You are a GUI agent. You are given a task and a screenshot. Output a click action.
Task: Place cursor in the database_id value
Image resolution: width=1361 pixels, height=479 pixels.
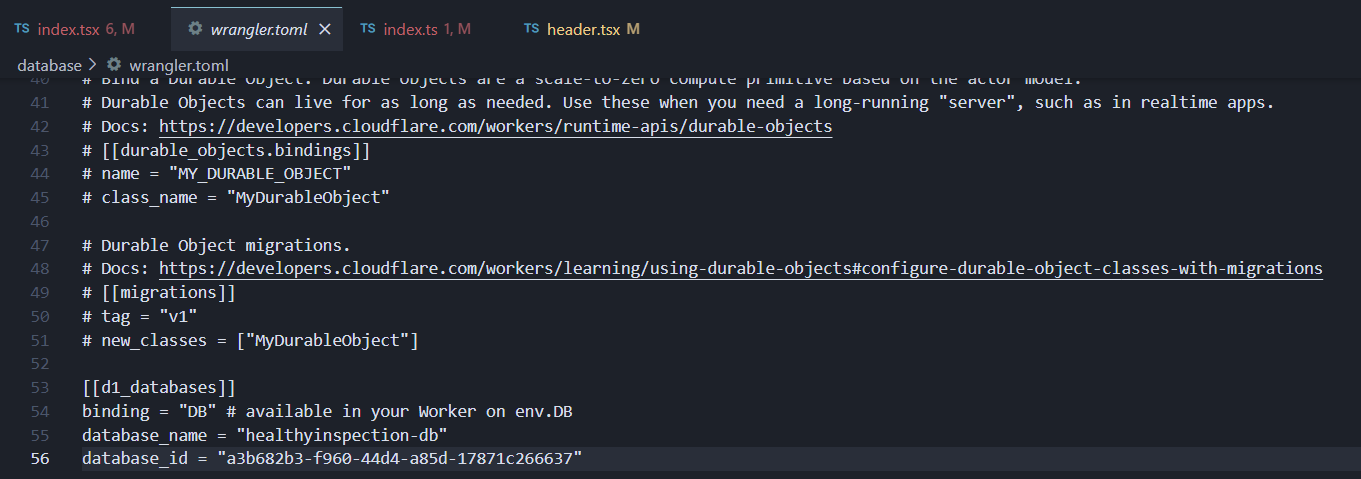click(399, 458)
